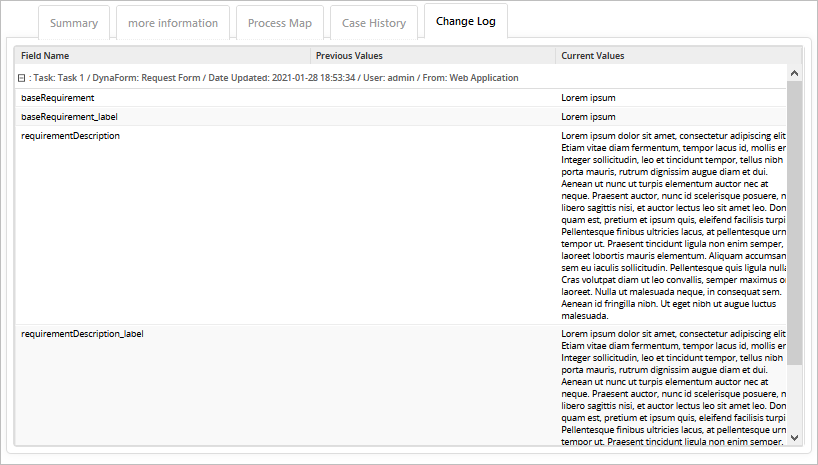Open the more information tab

tap(173, 23)
